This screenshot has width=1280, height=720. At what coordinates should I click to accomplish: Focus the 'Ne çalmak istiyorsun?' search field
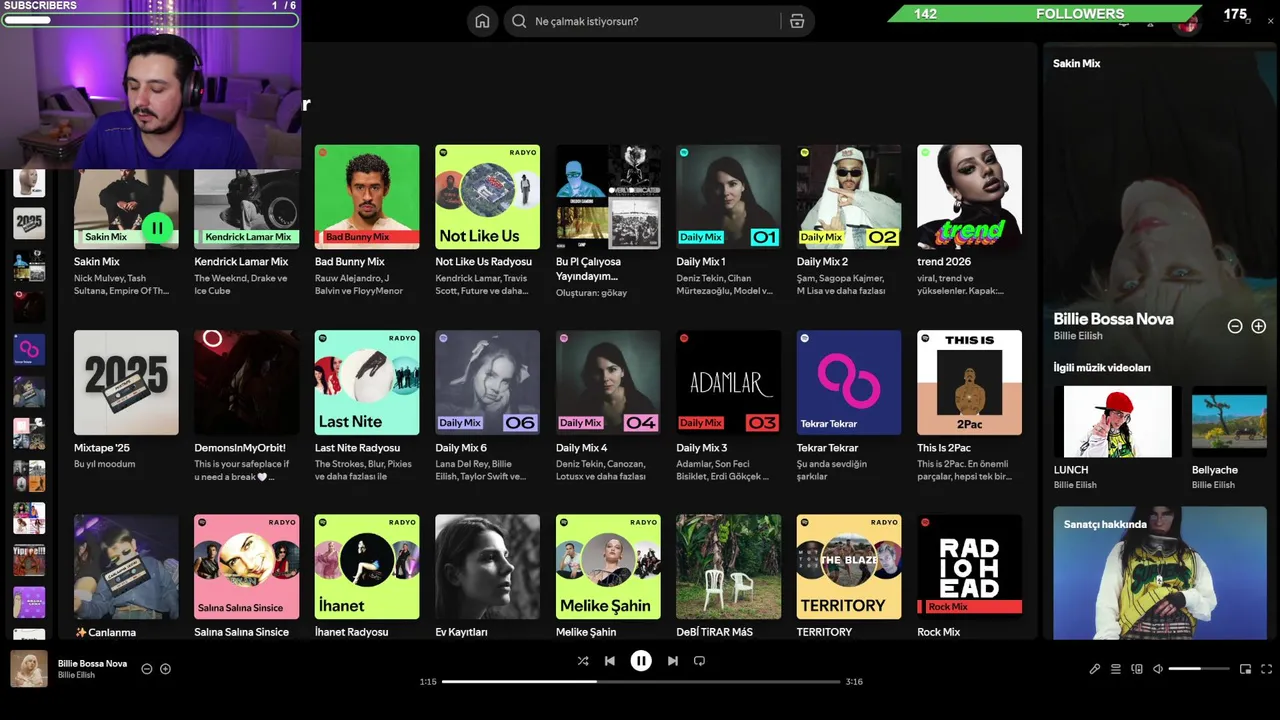pyautogui.click(x=659, y=21)
